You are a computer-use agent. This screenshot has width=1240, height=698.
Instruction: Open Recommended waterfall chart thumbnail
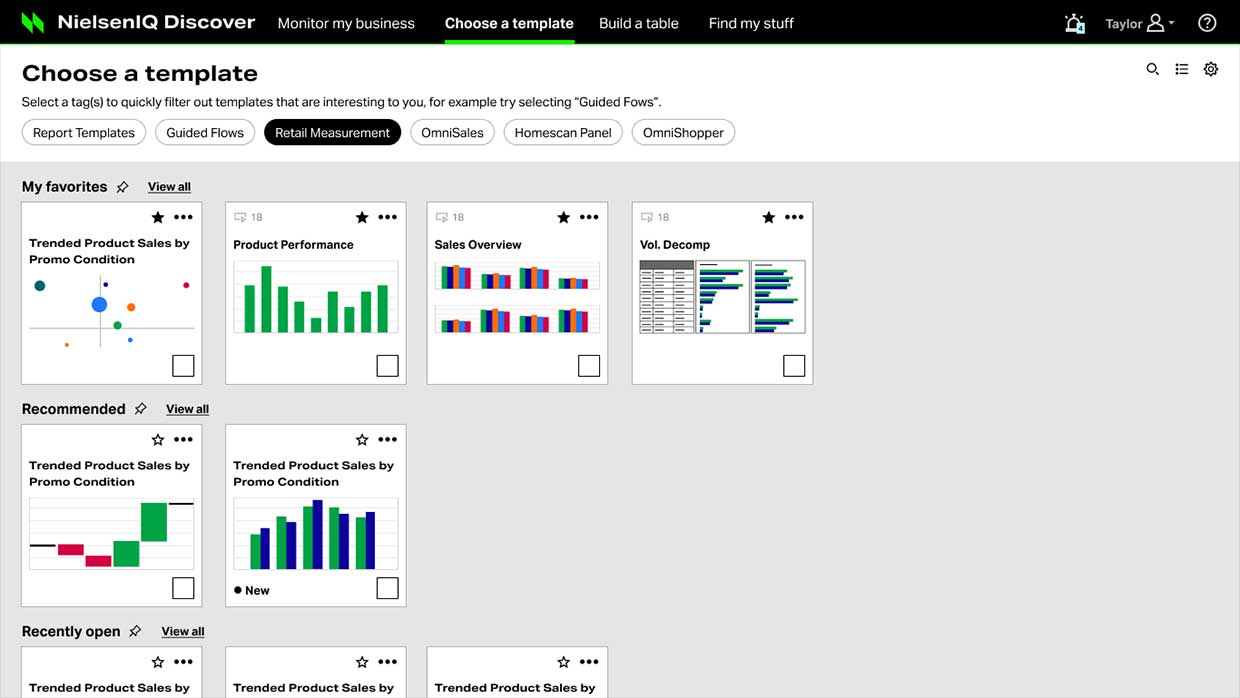(x=112, y=534)
